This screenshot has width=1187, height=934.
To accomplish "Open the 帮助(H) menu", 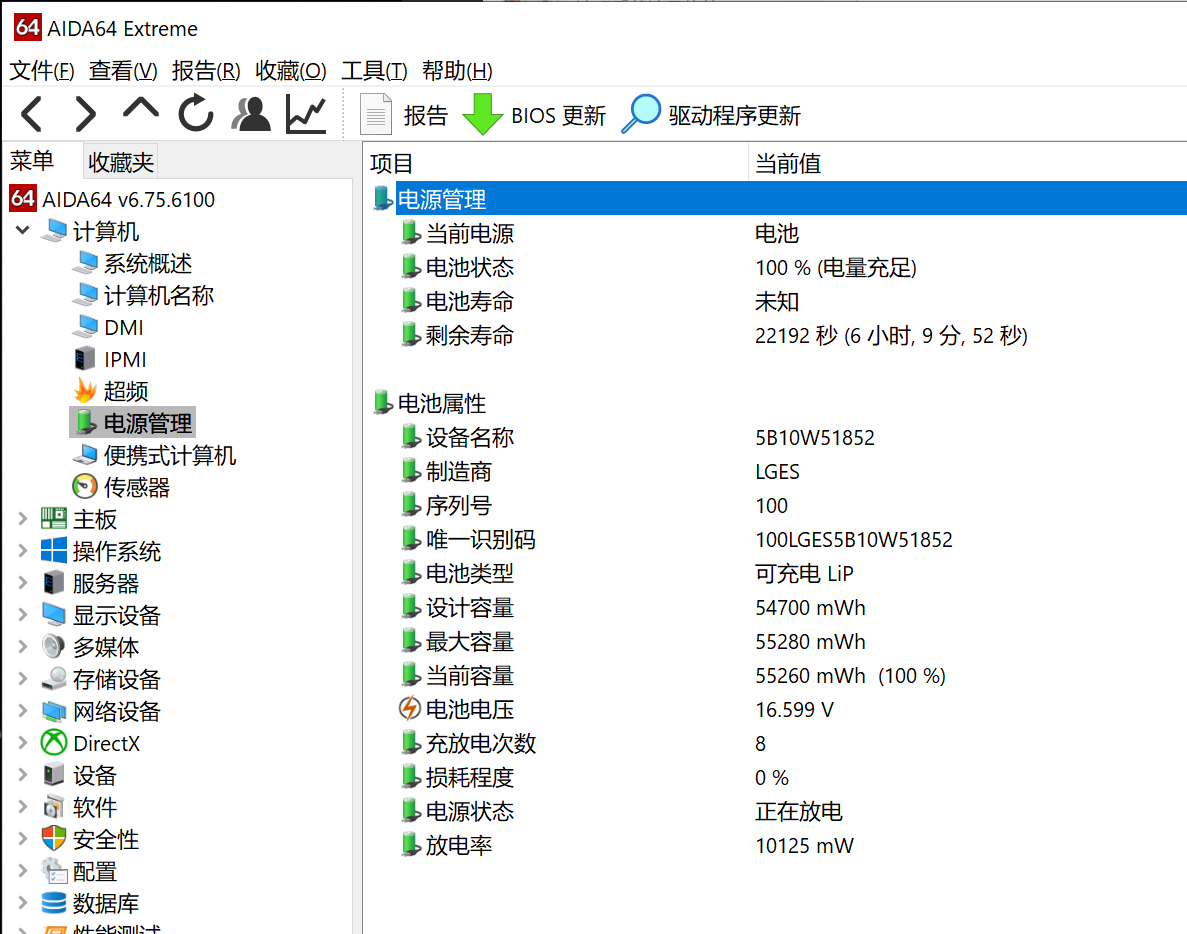I will coord(457,70).
